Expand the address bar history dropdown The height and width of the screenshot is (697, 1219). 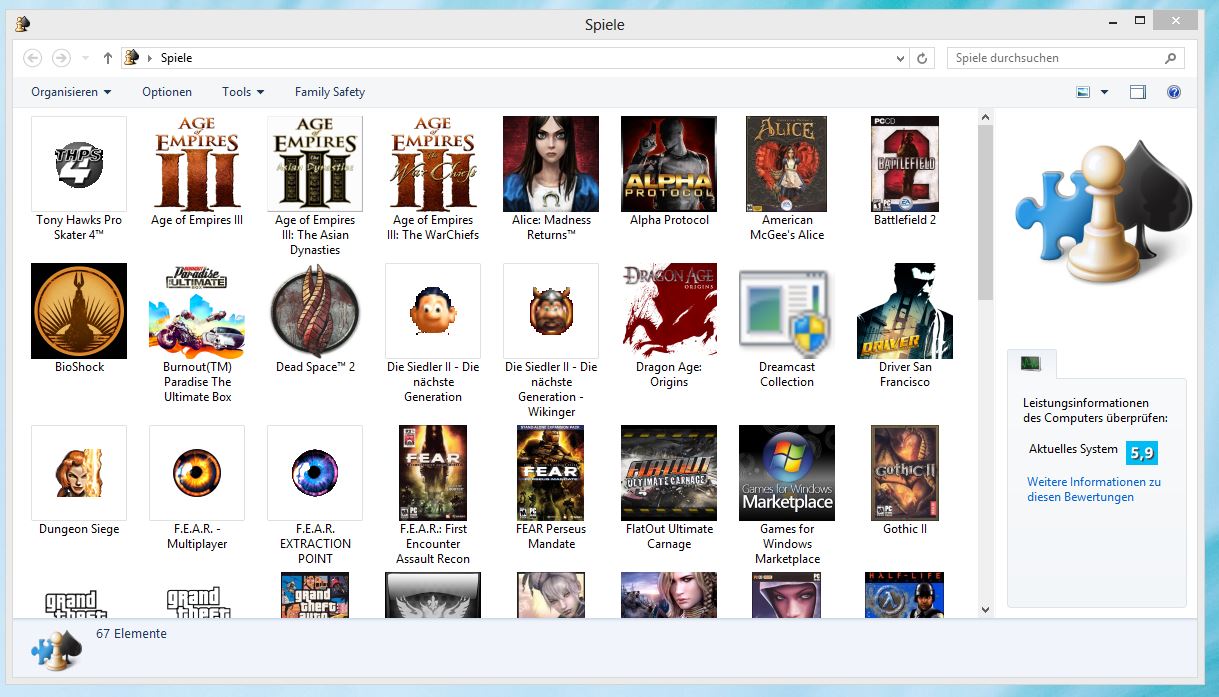pos(902,58)
